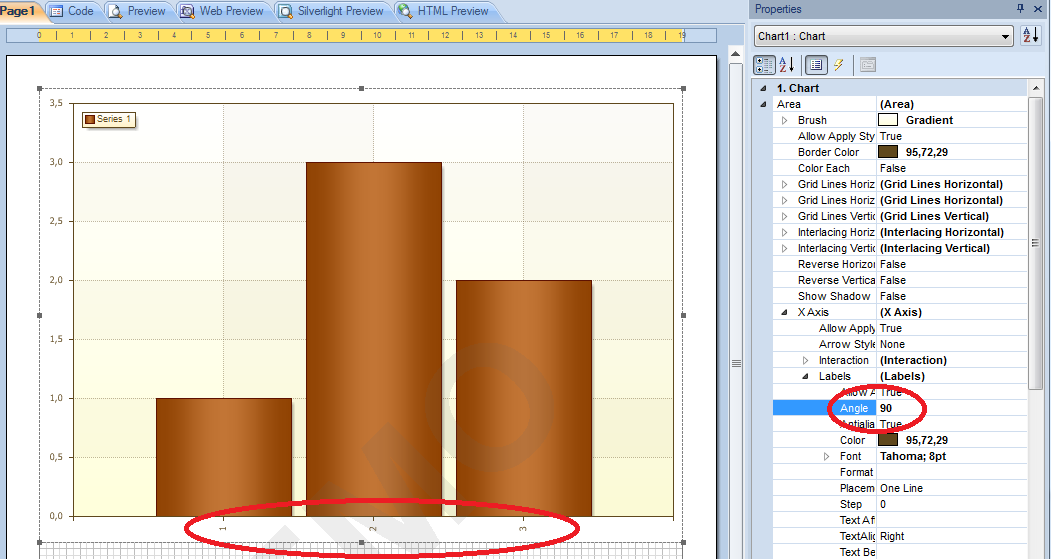Switch to the alphabetical property view icon

pos(786,65)
